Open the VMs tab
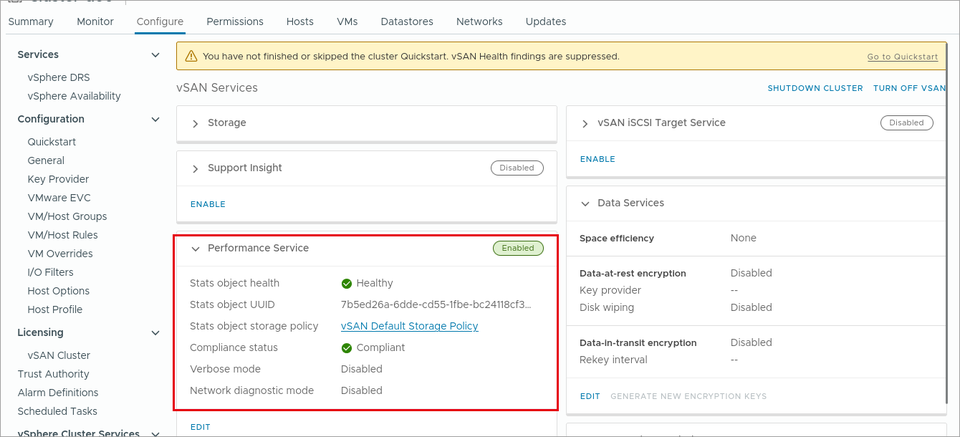This screenshot has width=960, height=437. tap(347, 21)
